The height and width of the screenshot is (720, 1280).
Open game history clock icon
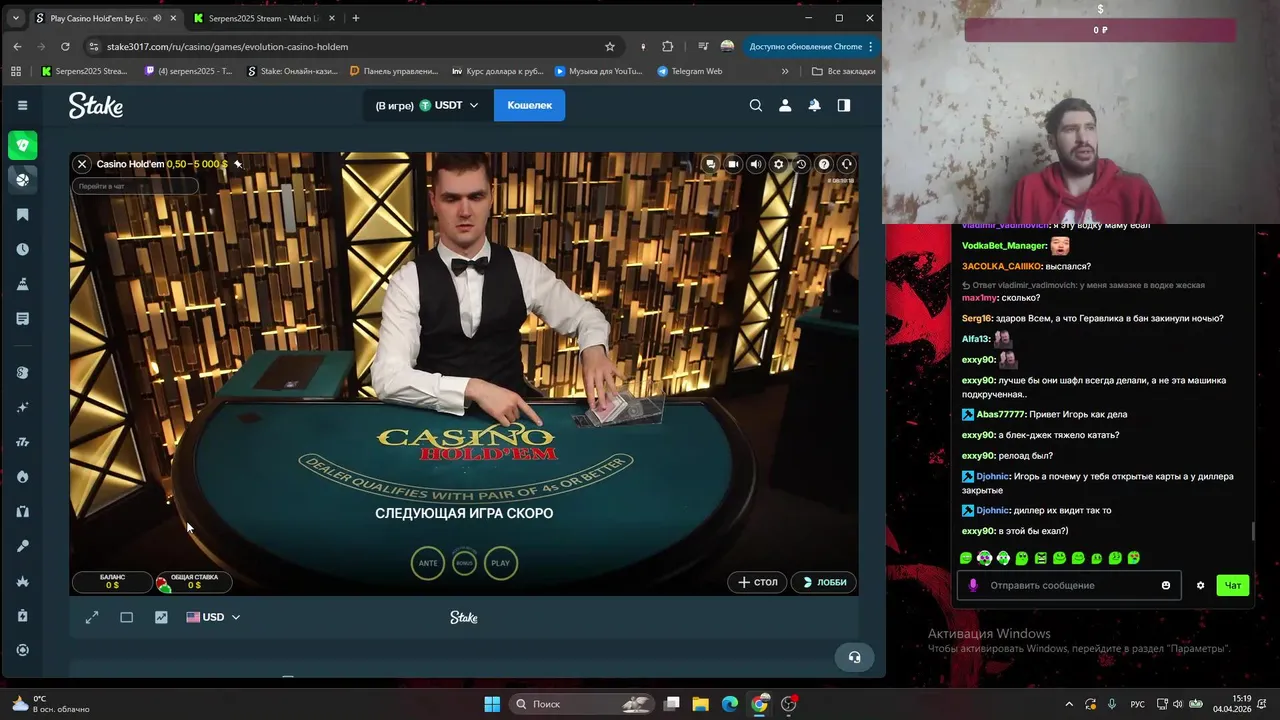(801, 164)
